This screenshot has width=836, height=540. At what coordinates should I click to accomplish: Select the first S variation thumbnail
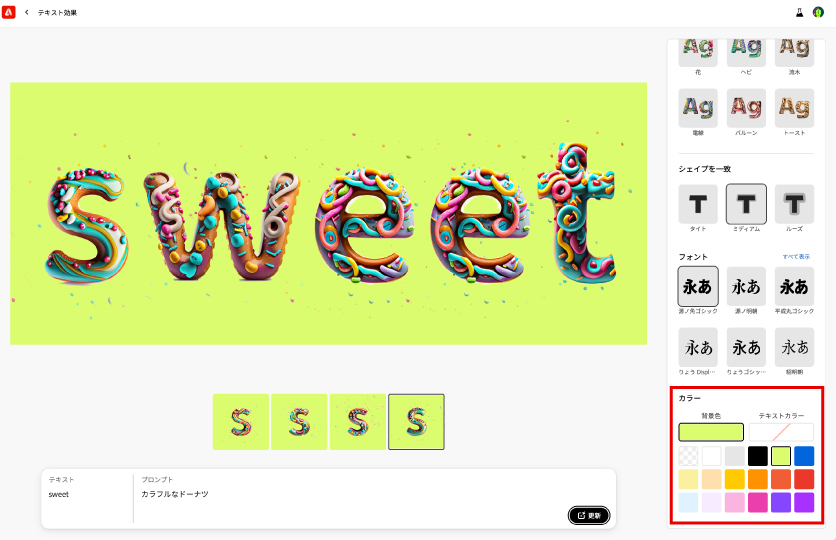tap(241, 422)
